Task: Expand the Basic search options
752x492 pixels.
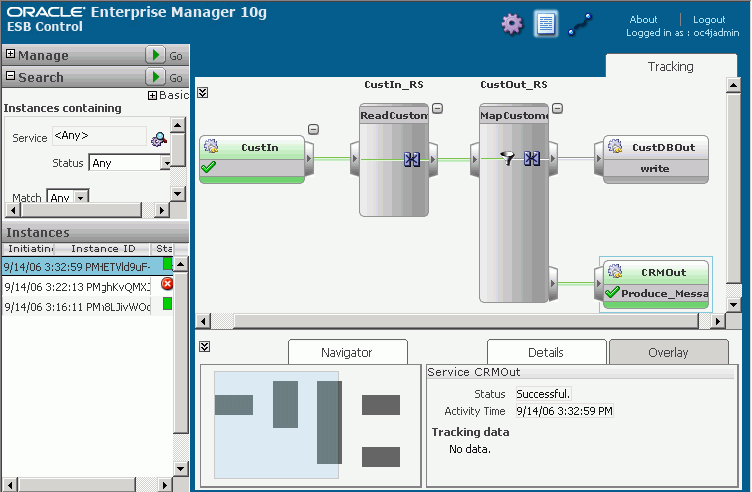Action: pos(153,95)
